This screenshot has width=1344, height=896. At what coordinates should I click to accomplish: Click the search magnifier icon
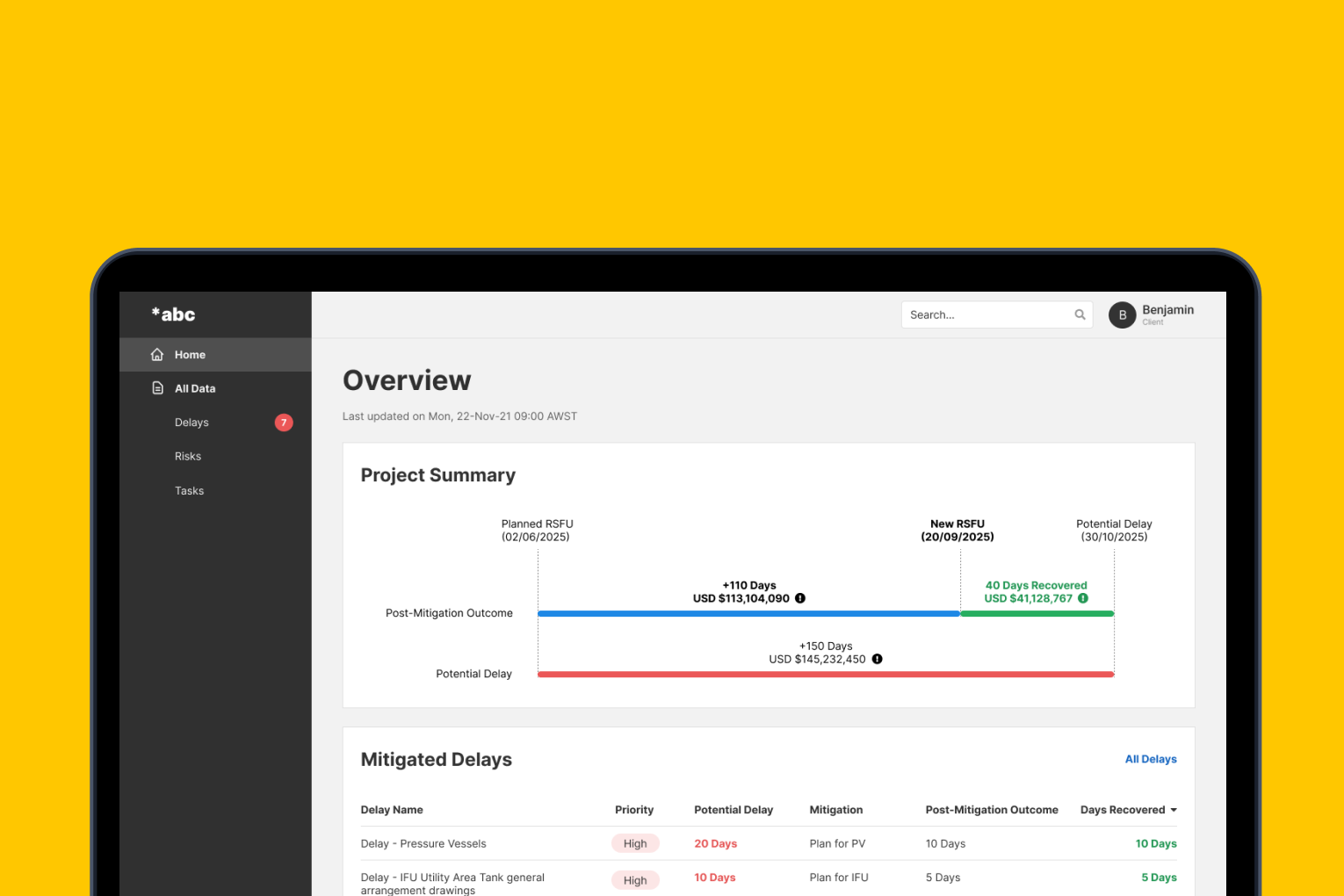1080,314
